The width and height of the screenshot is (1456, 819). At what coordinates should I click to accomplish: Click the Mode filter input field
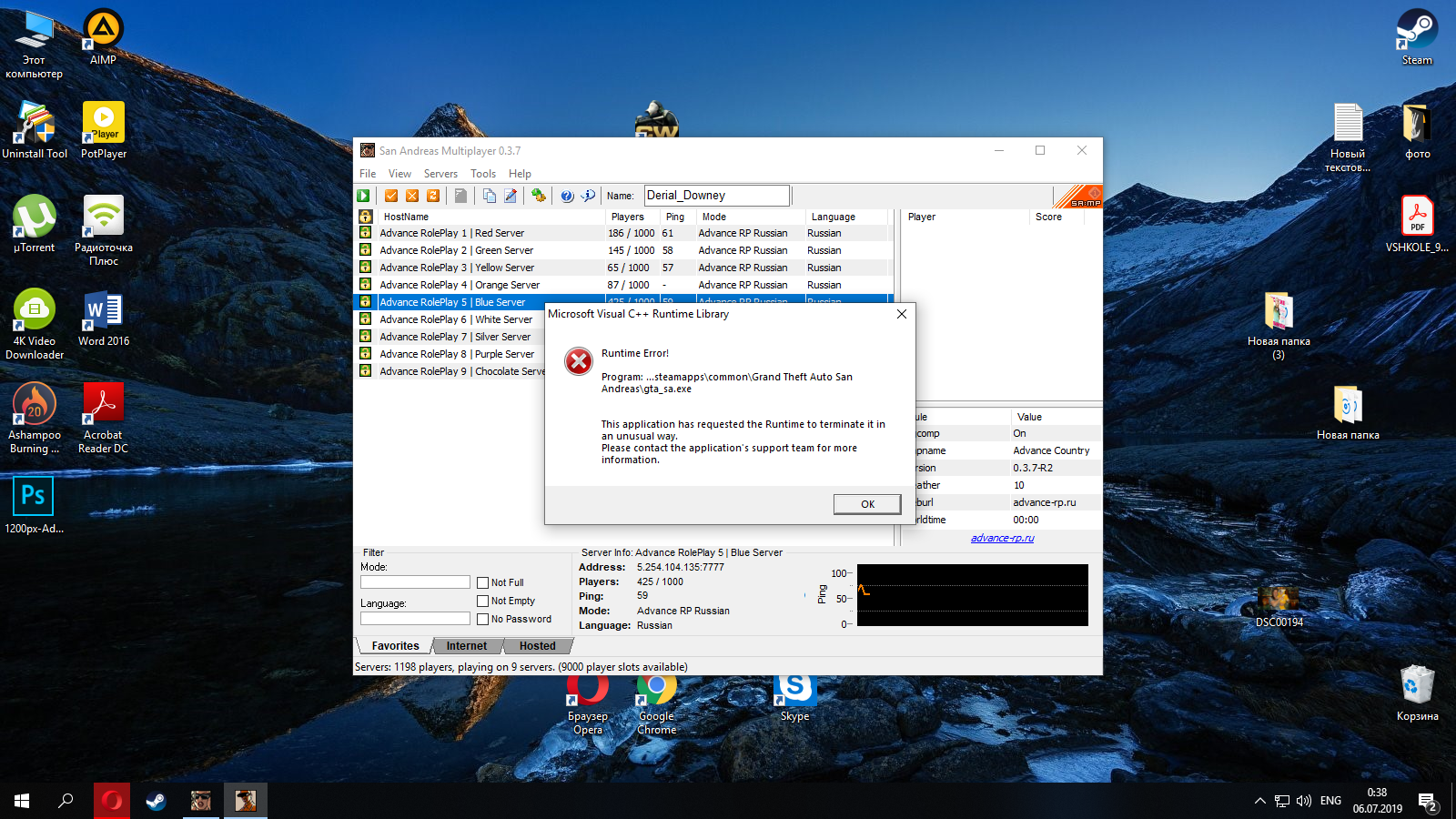coord(415,582)
